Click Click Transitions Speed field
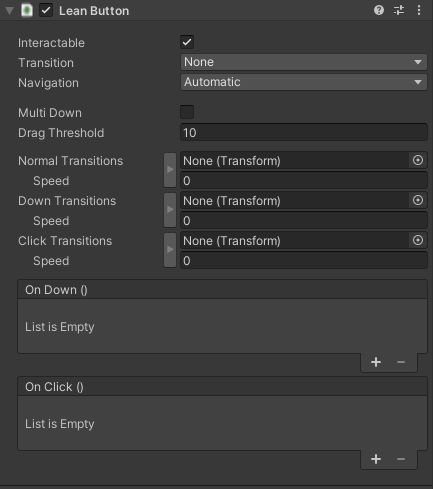Image resolution: width=433 pixels, height=489 pixels. point(304,261)
